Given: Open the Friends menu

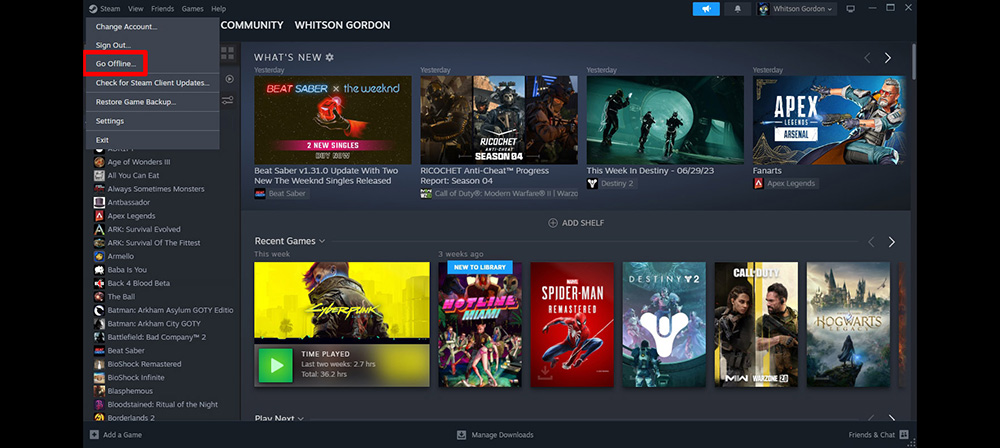Looking at the screenshot, I should (163, 9).
